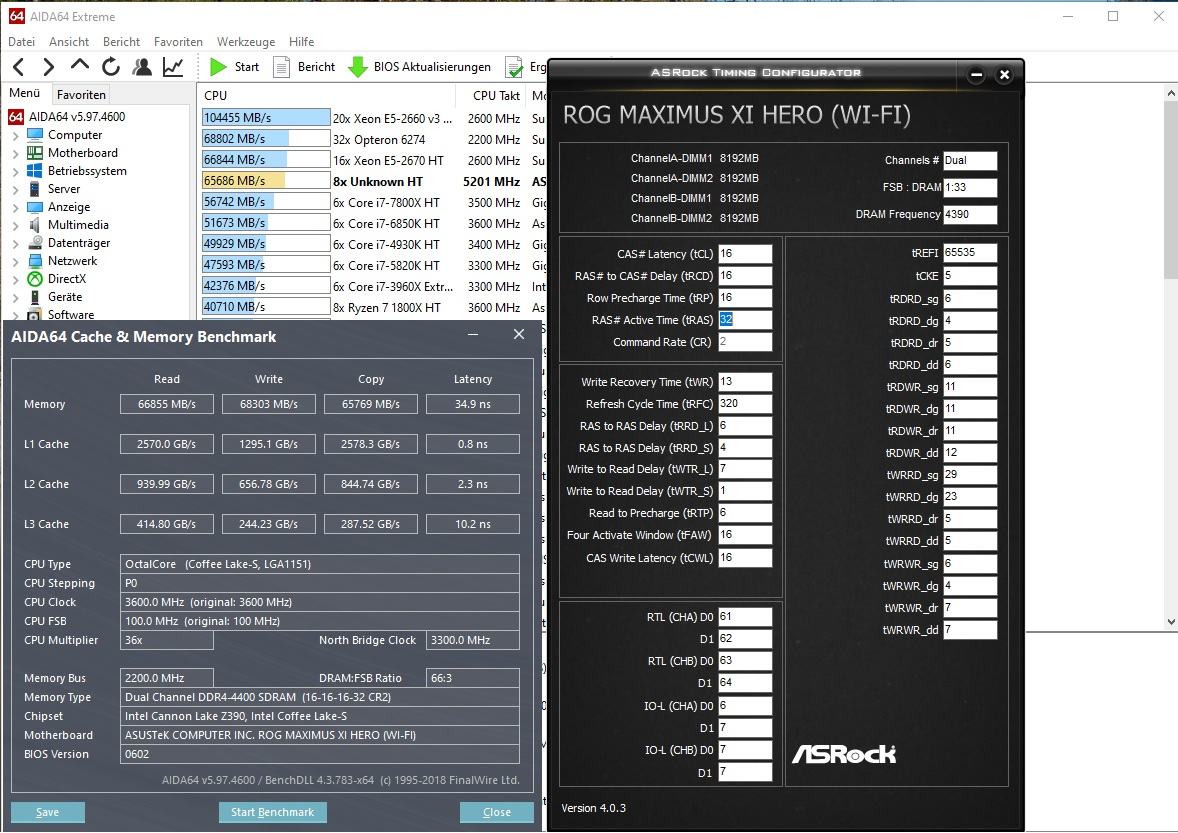The width and height of the screenshot is (1178, 833).
Task: Click the tREFI value field
Action: click(970, 252)
